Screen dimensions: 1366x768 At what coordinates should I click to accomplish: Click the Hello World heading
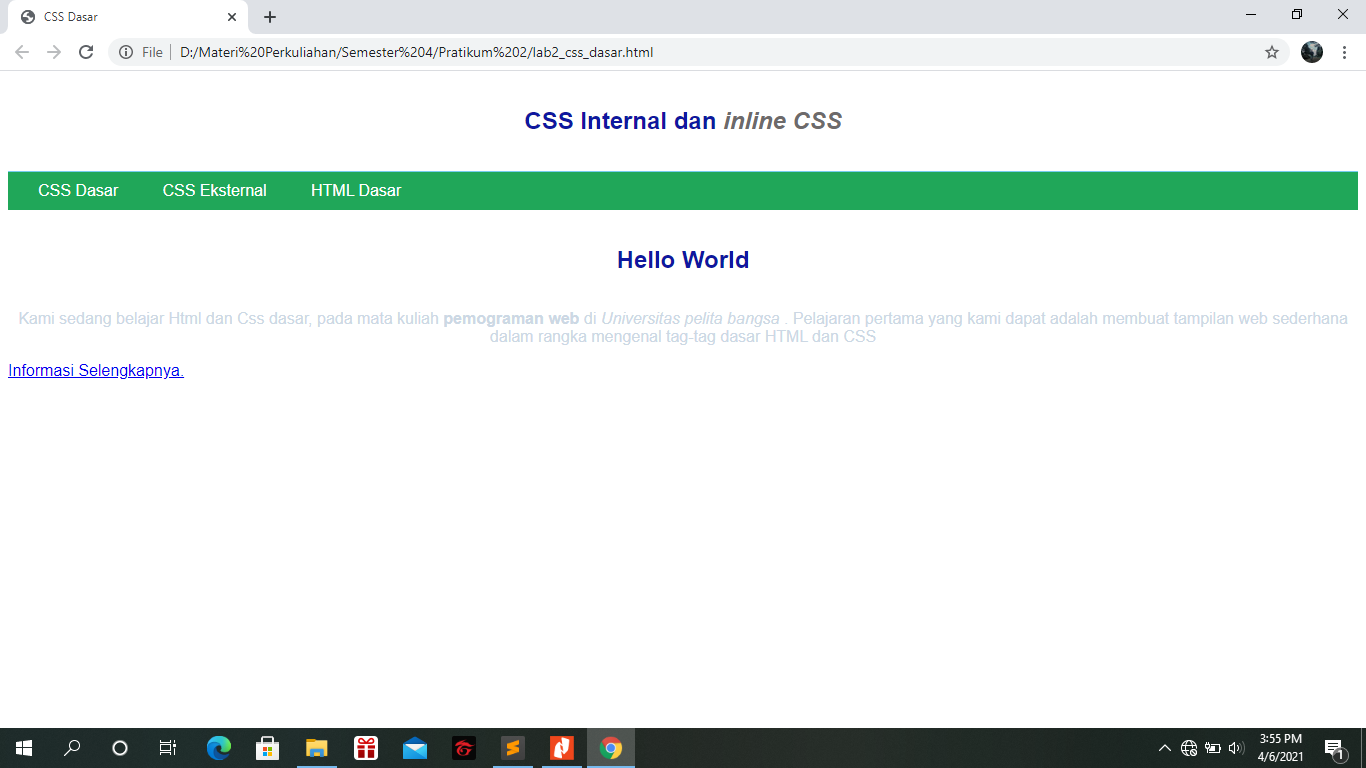(683, 260)
